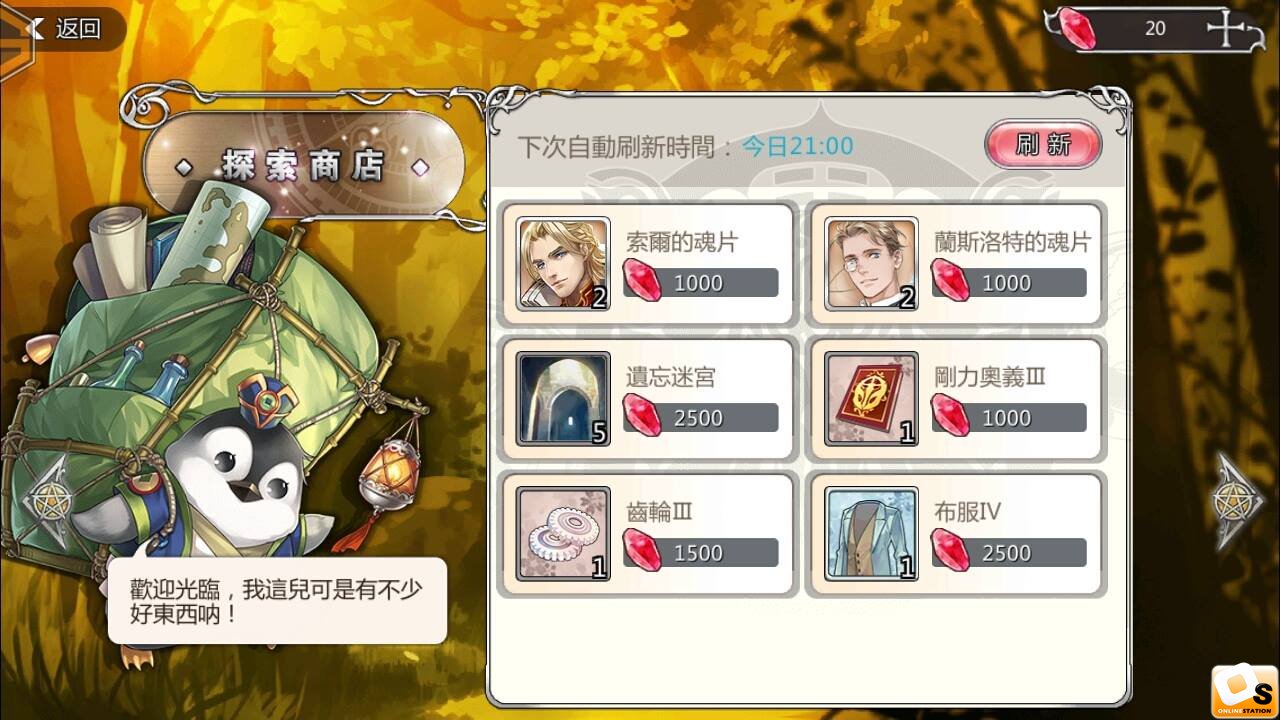The width and height of the screenshot is (1280, 720).
Task: Buy 索爾的魂片 for 1000 gems
Action: [700, 283]
